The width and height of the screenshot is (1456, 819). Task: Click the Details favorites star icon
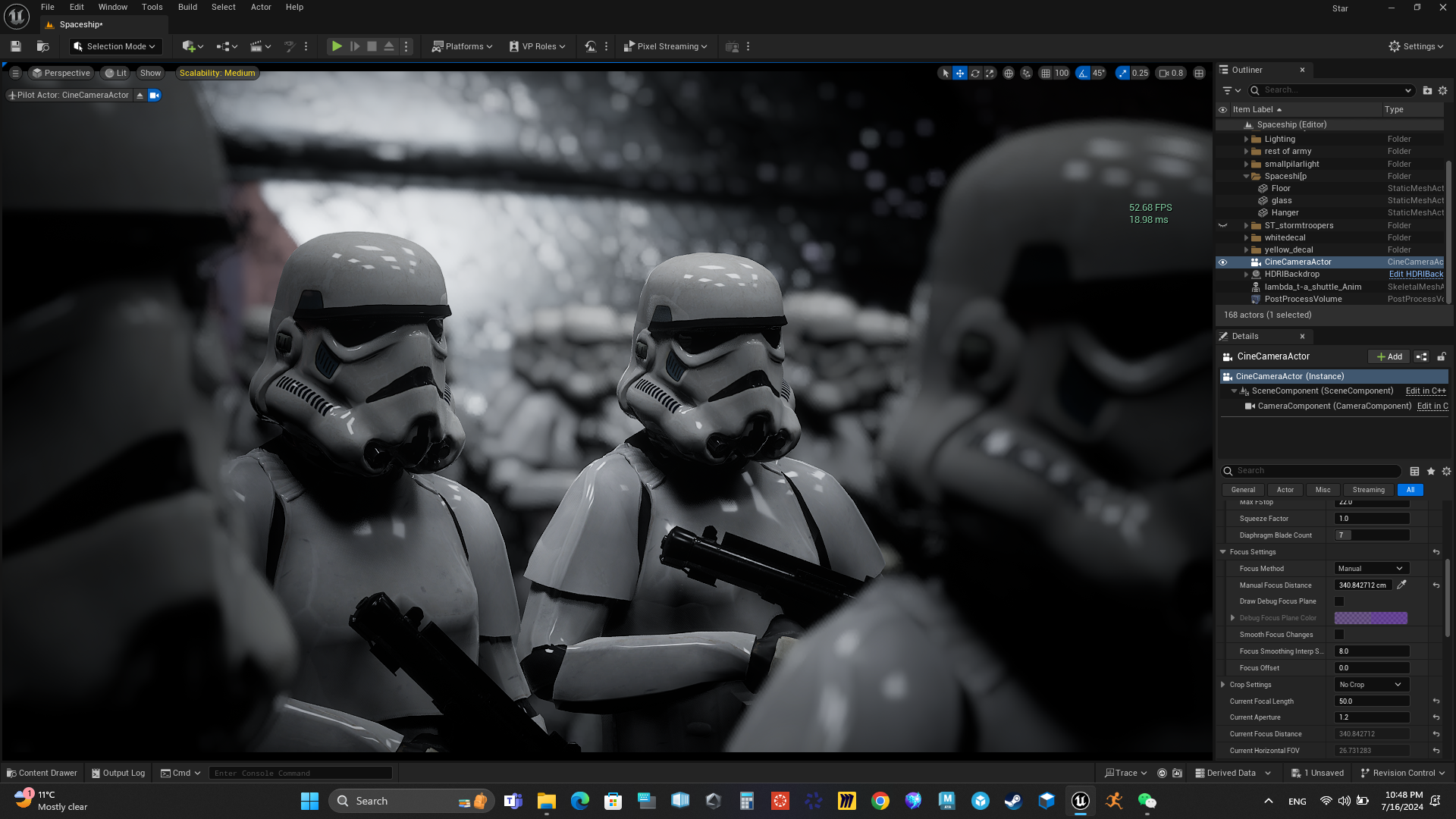point(1431,471)
